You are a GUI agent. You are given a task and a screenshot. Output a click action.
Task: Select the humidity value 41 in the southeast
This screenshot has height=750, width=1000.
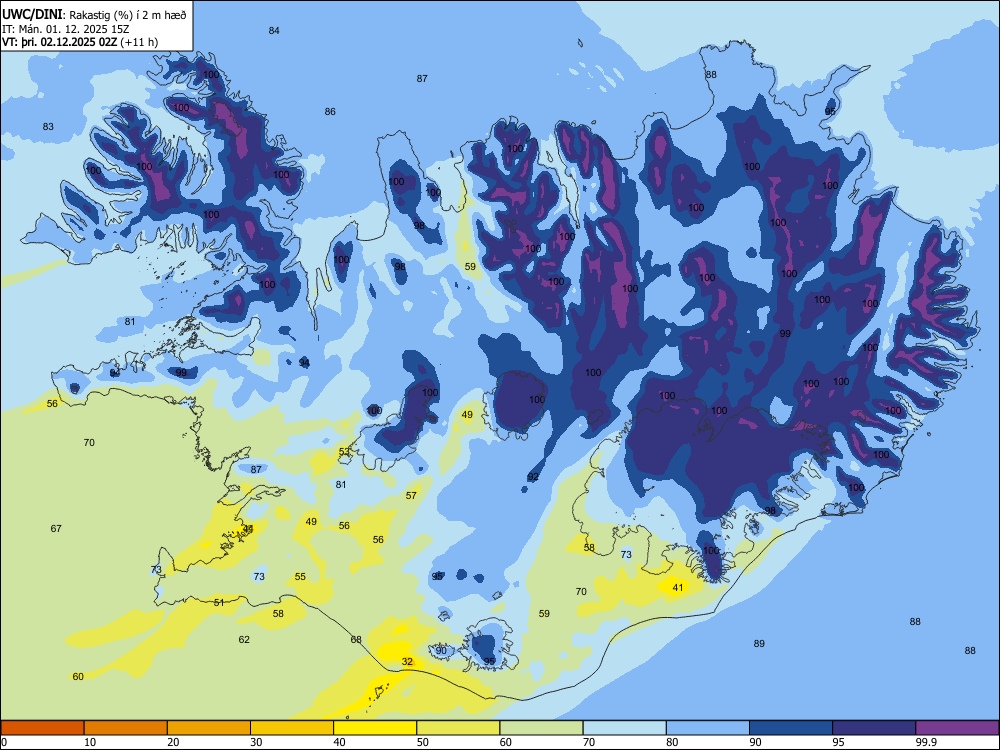678,587
